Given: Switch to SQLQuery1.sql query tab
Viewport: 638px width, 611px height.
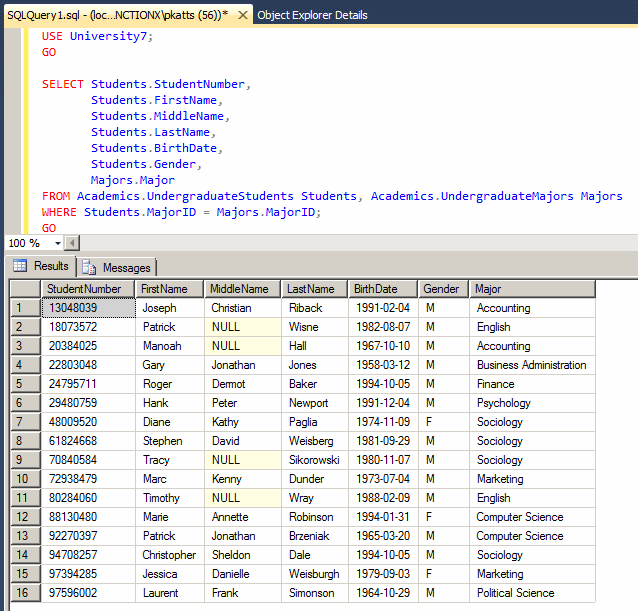Looking at the screenshot, I should pyautogui.click(x=118, y=15).
